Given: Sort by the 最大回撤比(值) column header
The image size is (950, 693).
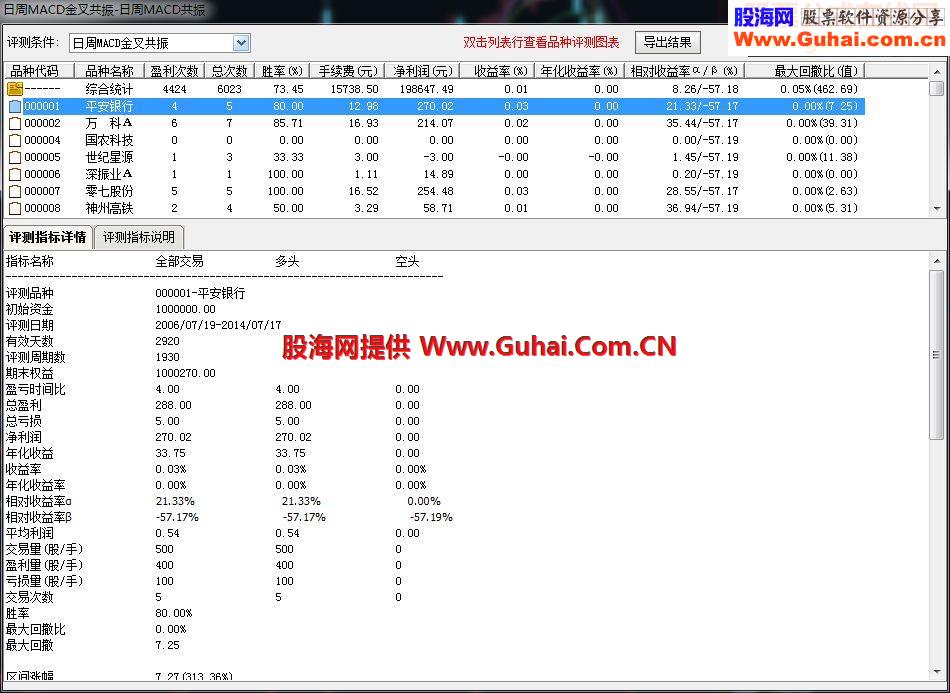Looking at the screenshot, I should pyautogui.click(x=805, y=71).
